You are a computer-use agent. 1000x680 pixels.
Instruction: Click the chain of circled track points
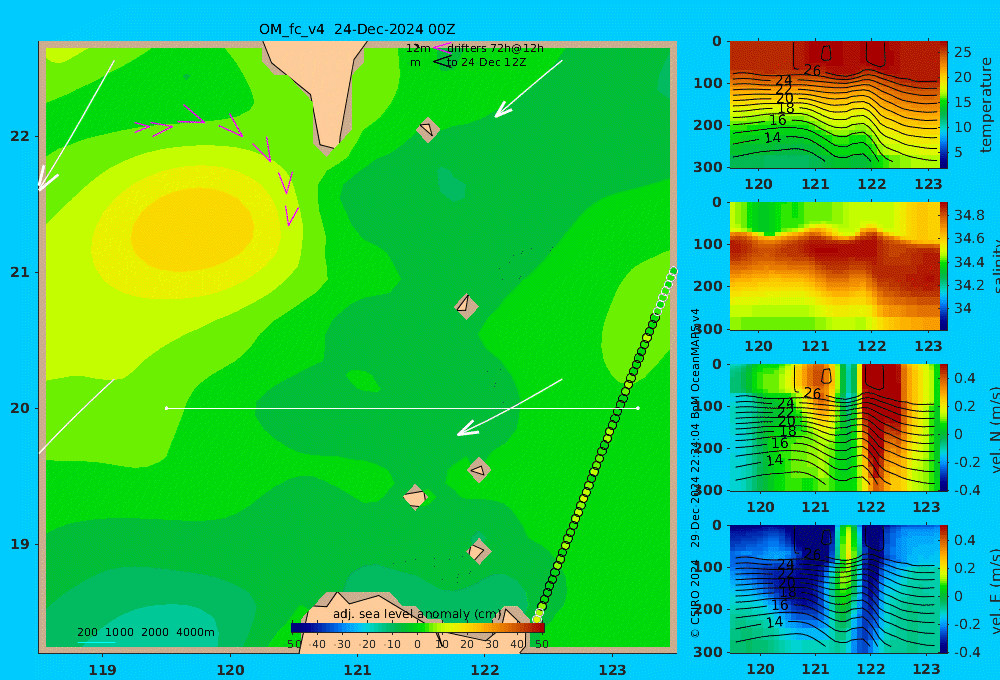pyautogui.click(x=604, y=445)
